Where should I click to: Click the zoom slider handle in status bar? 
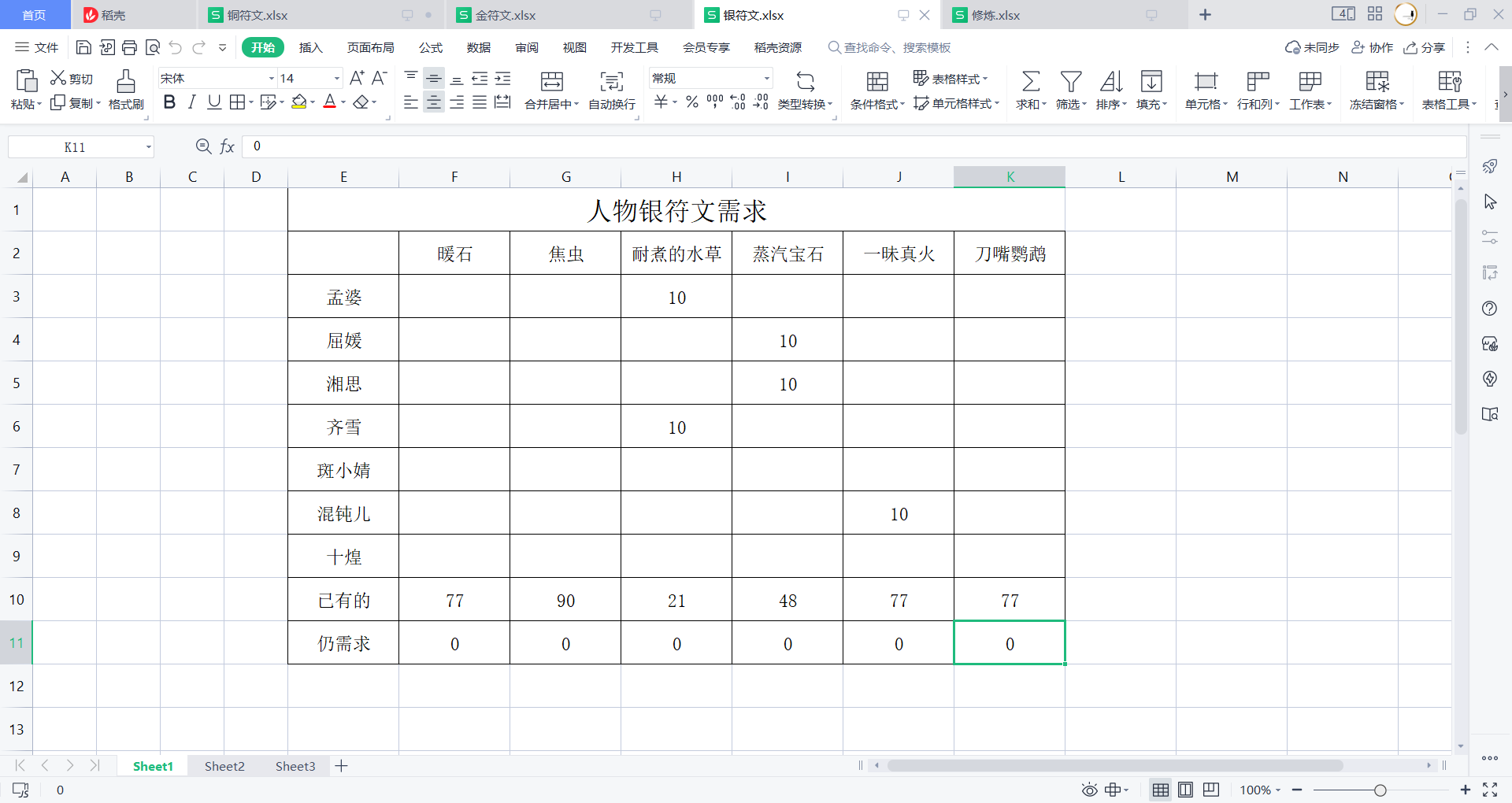[1380, 790]
